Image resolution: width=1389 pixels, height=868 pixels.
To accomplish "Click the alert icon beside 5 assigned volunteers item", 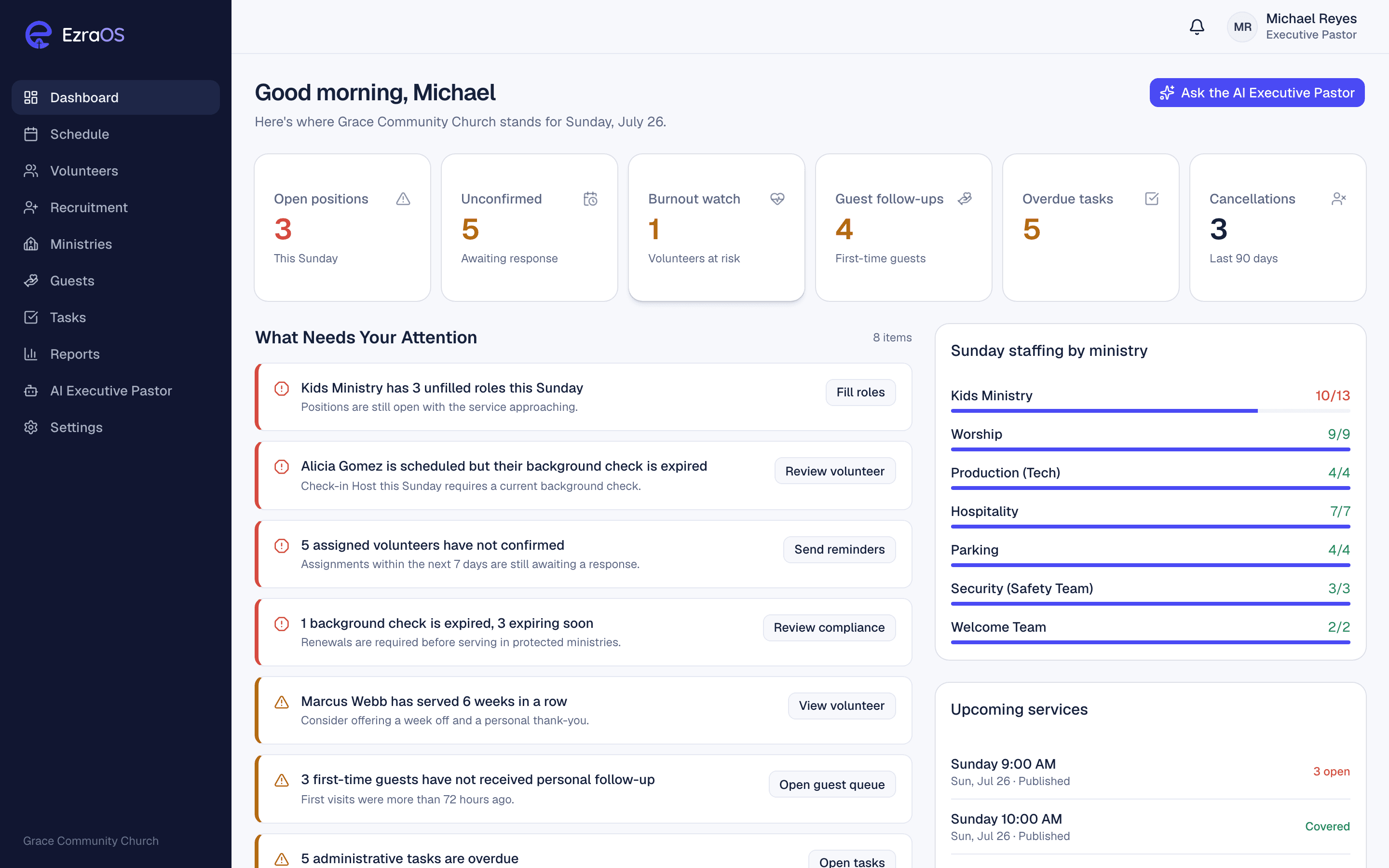I will click(281, 545).
